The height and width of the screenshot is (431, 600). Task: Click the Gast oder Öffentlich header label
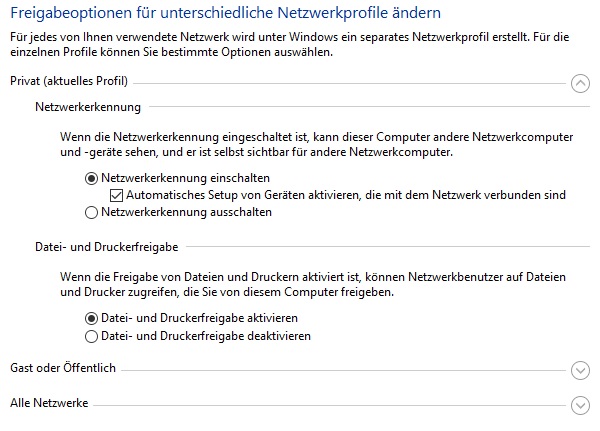[x=63, y=368]
